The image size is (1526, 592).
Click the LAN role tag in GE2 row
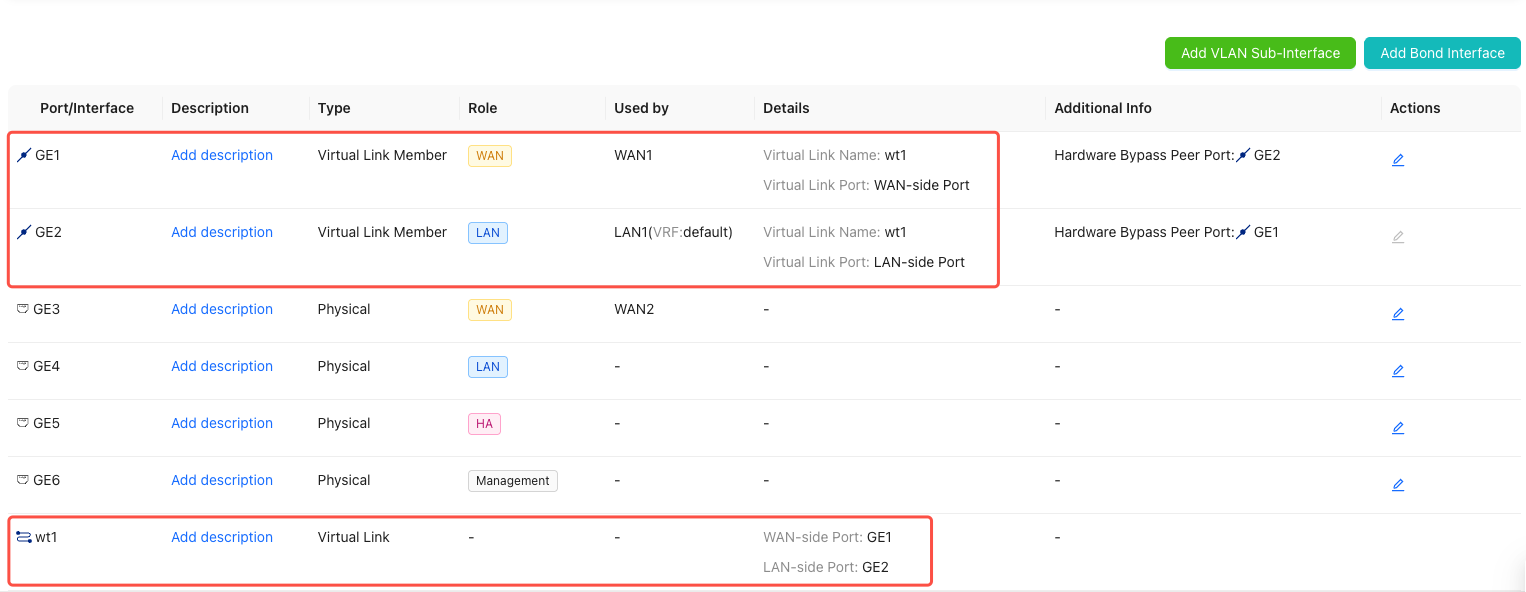488,233
